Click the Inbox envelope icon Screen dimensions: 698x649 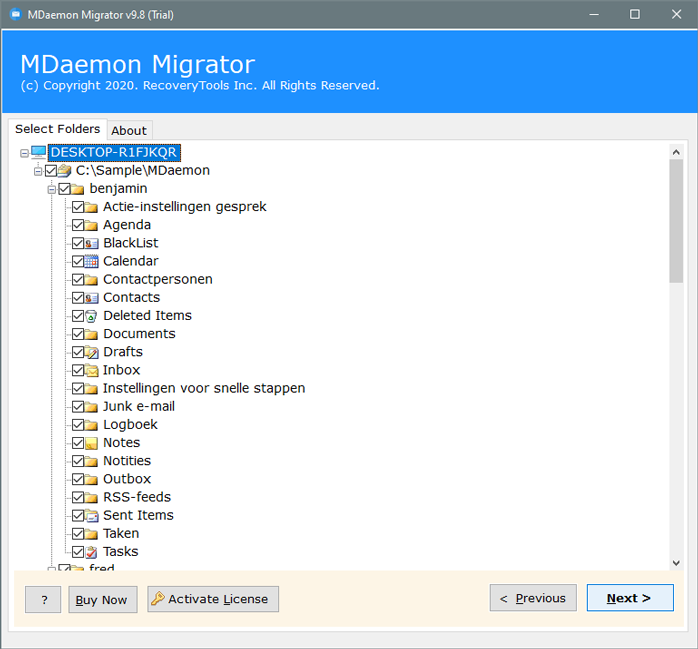(x=91, y=370)
